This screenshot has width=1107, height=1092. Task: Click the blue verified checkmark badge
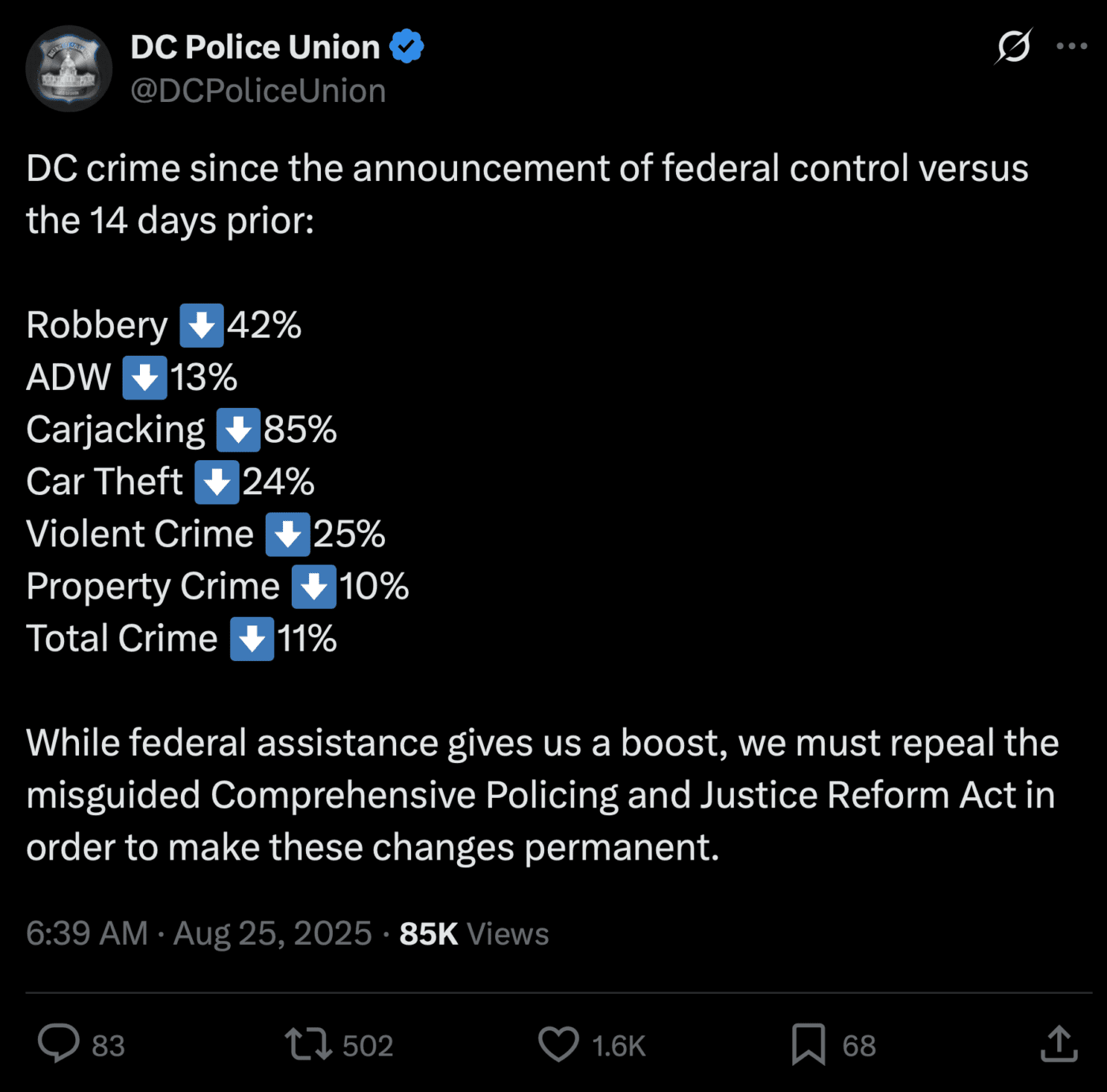[x=406, y=47]
